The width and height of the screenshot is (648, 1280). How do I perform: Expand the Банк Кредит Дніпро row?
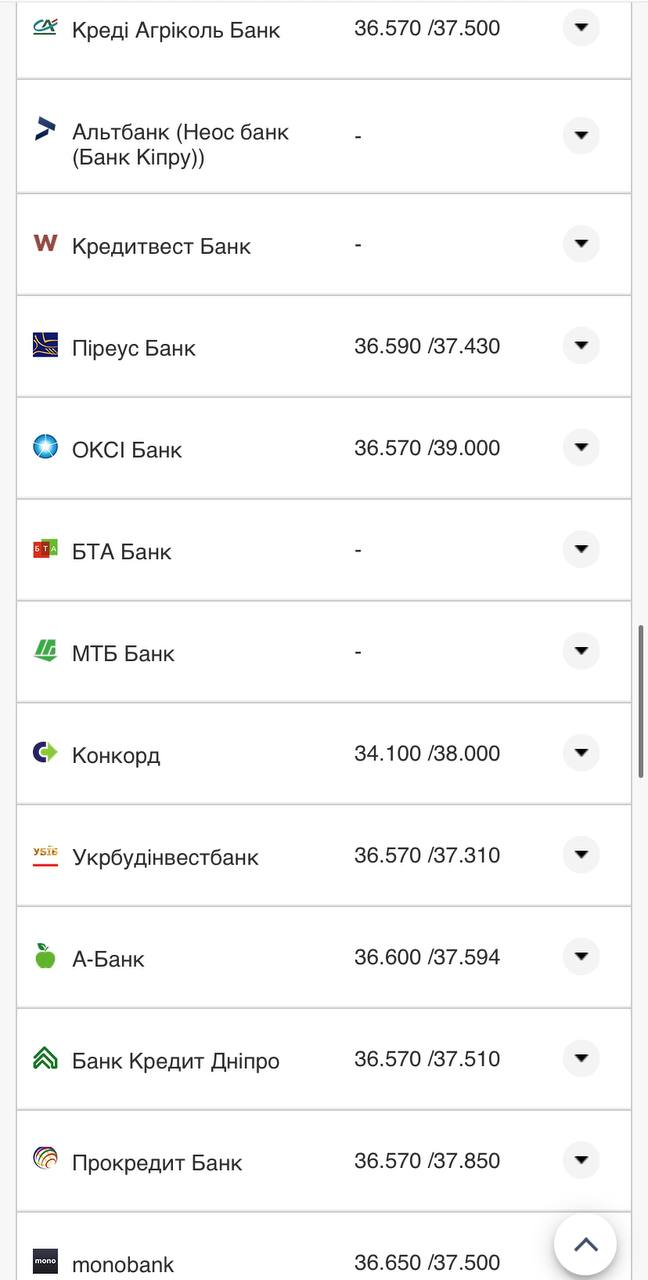pos(581,1058)
